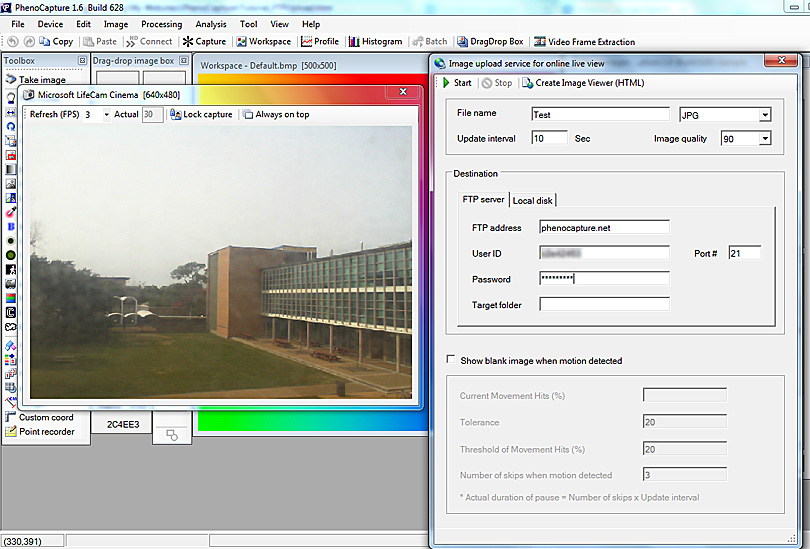Screen dimensions: 810x549
Task: Click the Profile toolbar icon
Action: pyautogui.click(x=319, y=42)
